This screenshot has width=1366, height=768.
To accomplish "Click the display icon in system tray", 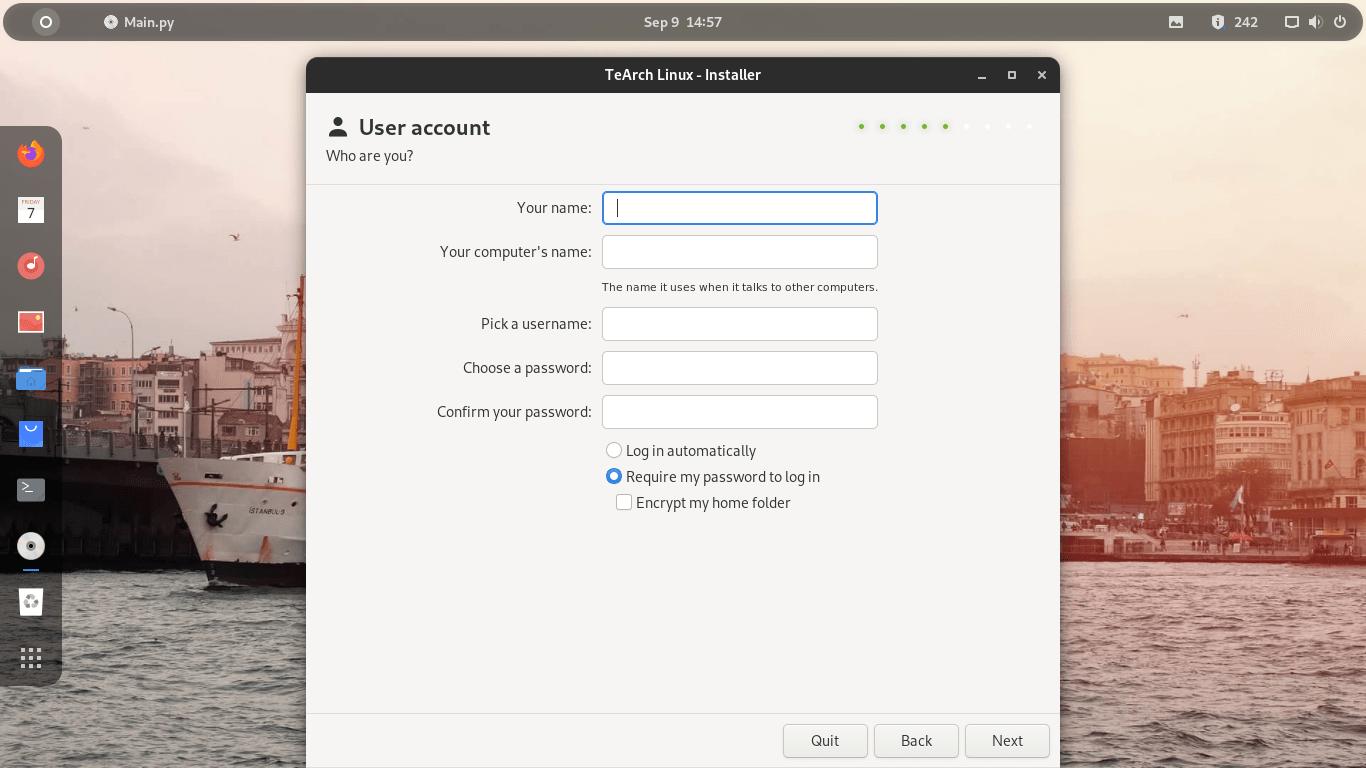I will point(1292,22).
